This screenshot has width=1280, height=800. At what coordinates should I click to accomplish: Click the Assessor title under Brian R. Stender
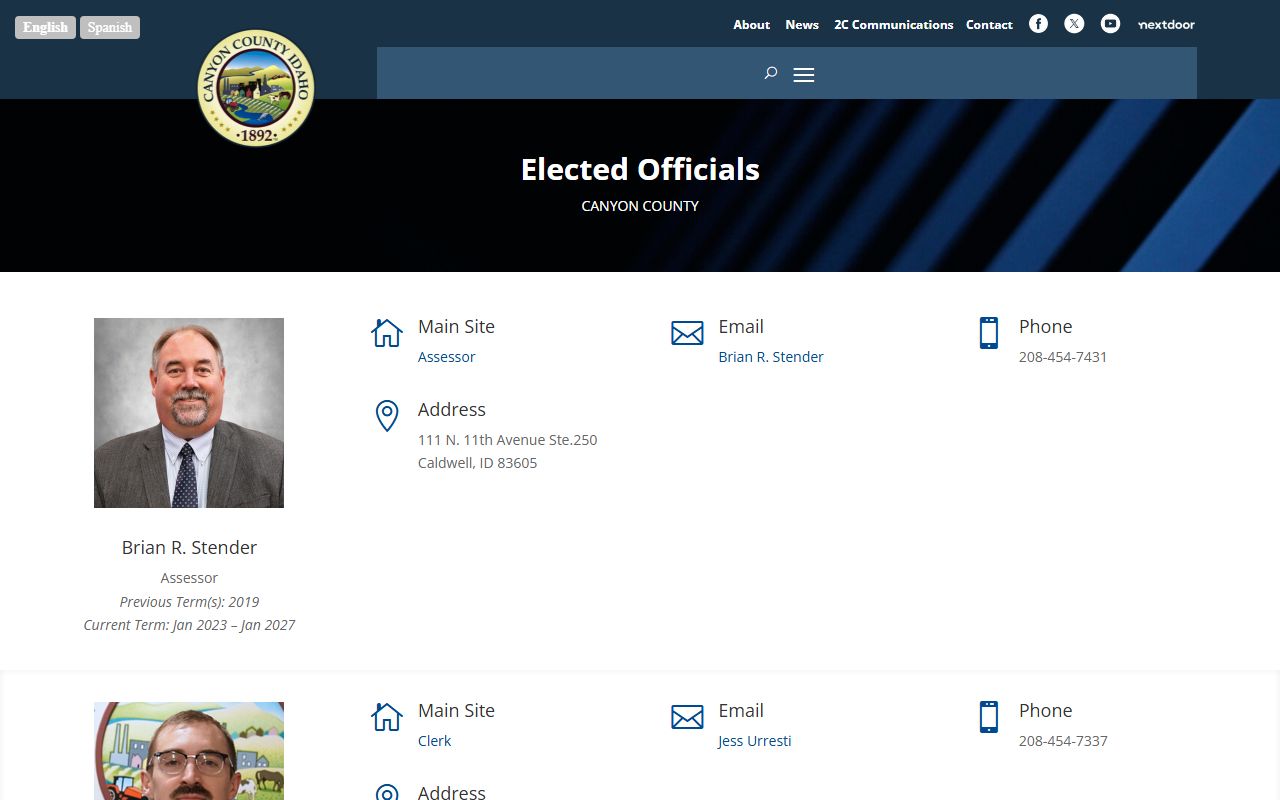coord(189,578)
